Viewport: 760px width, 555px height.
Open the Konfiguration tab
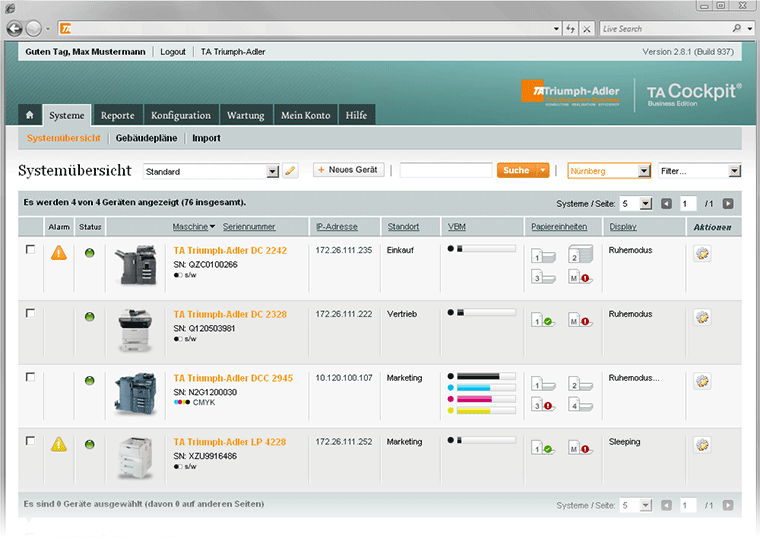pos(181,115)
